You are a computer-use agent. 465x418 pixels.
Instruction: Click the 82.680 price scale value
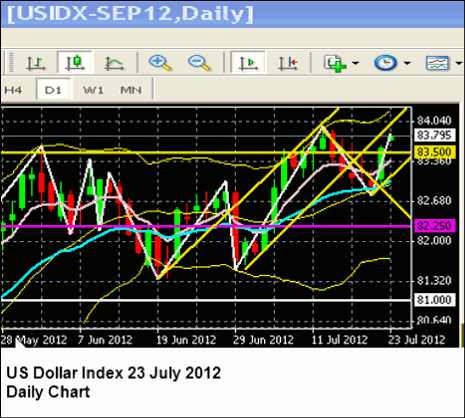click(x=434, y=201)
